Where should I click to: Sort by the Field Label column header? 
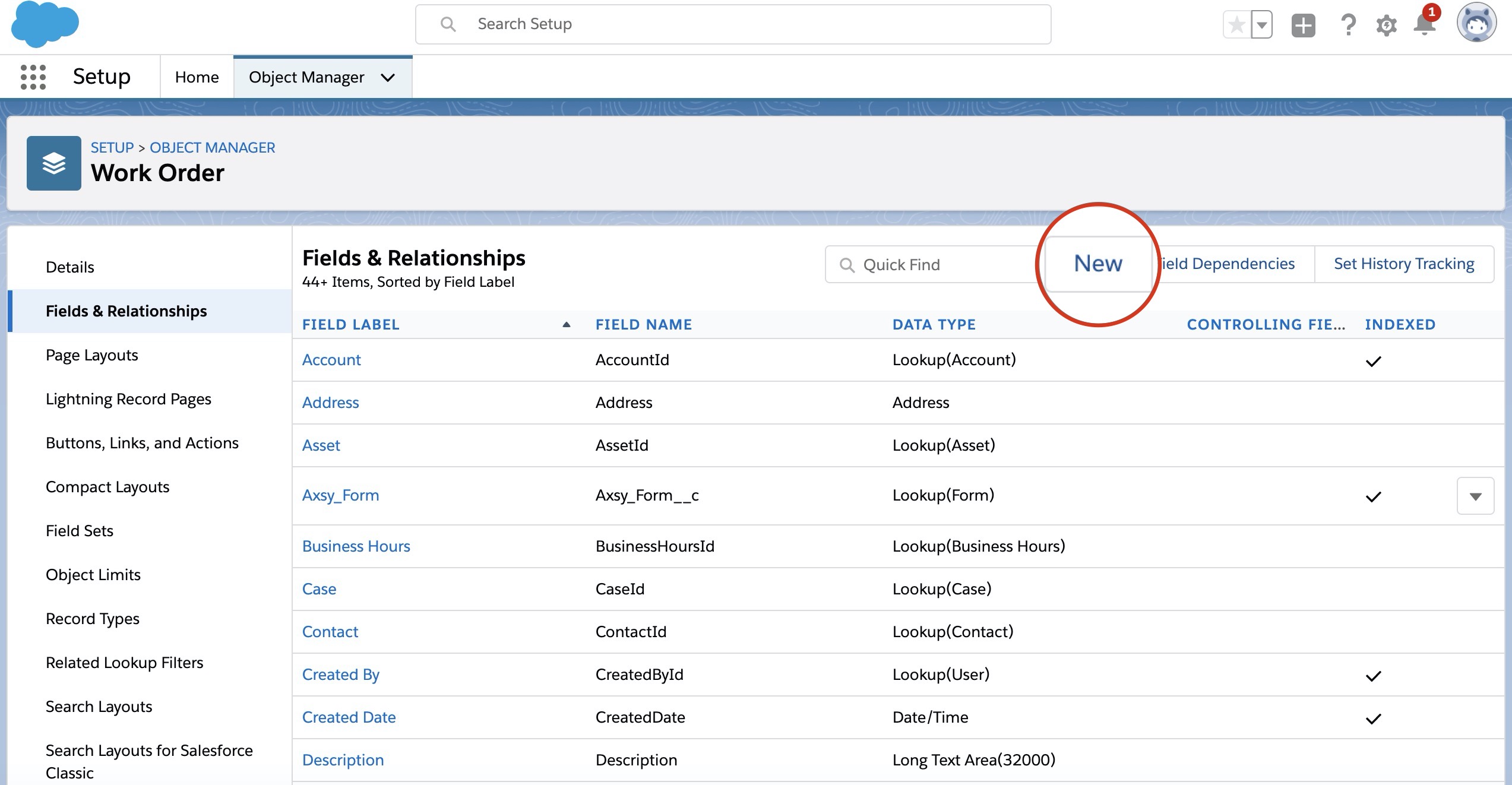(x=350, y=325)
